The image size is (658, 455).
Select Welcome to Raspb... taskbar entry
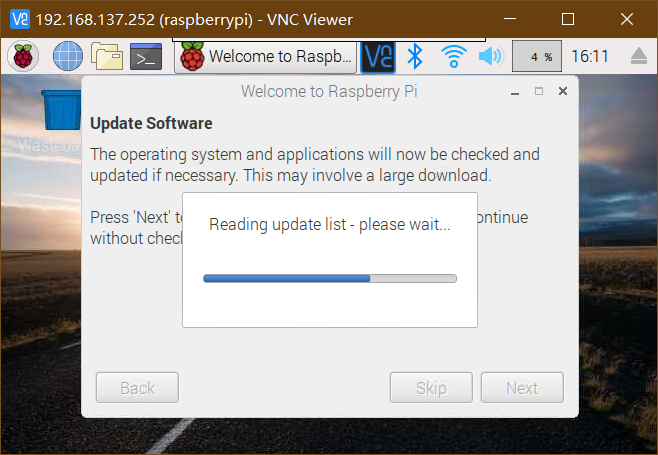pyautogui.click(x=265, y=56)
